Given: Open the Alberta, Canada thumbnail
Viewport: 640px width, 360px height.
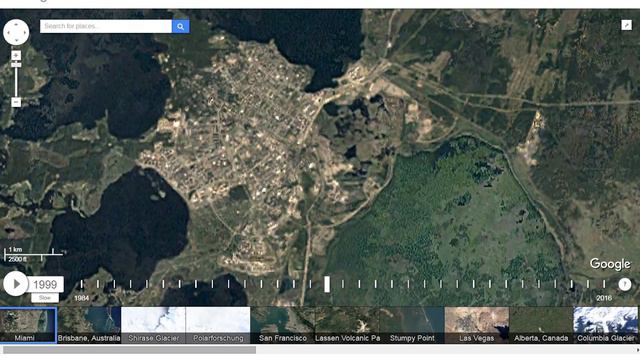Looking at the screenshot, I should [541, 325].
